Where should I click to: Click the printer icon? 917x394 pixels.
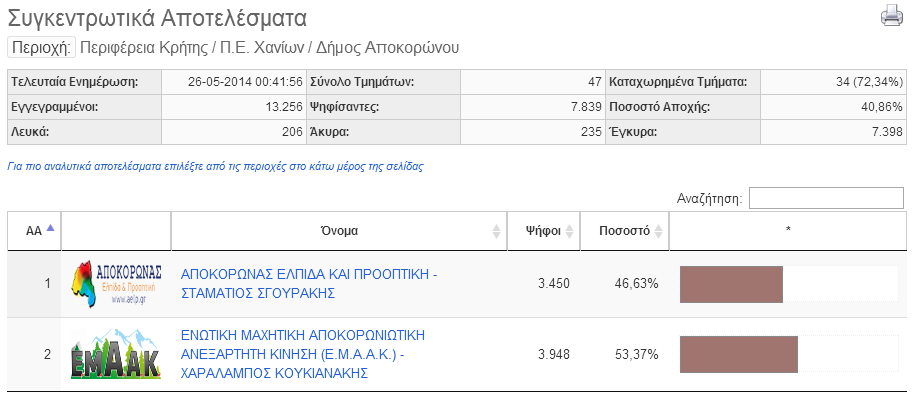tap(892, 16)
